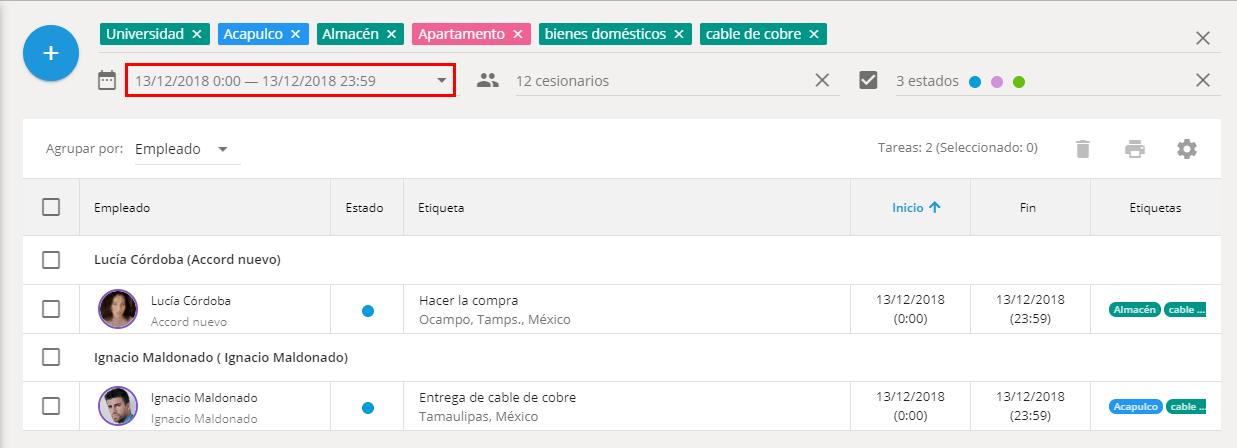Sort by the Inicio column header
This screenshot has height=448, width=1237.
[x=916, y=208]
